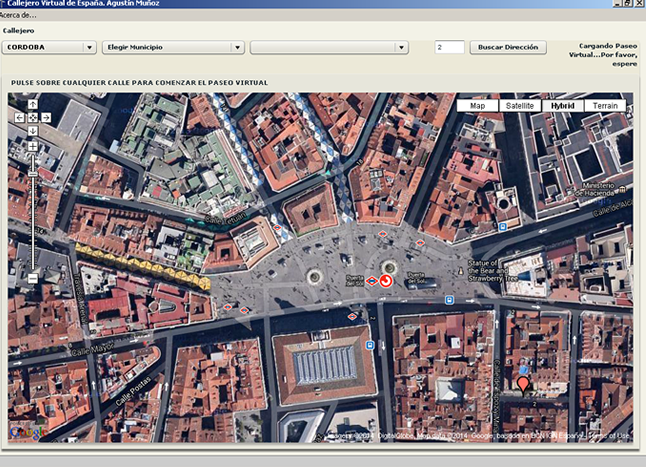The width and height of the screenshot is (648, 467).
Task: Switch the map to Satellite view
Action: pos(519,106)
